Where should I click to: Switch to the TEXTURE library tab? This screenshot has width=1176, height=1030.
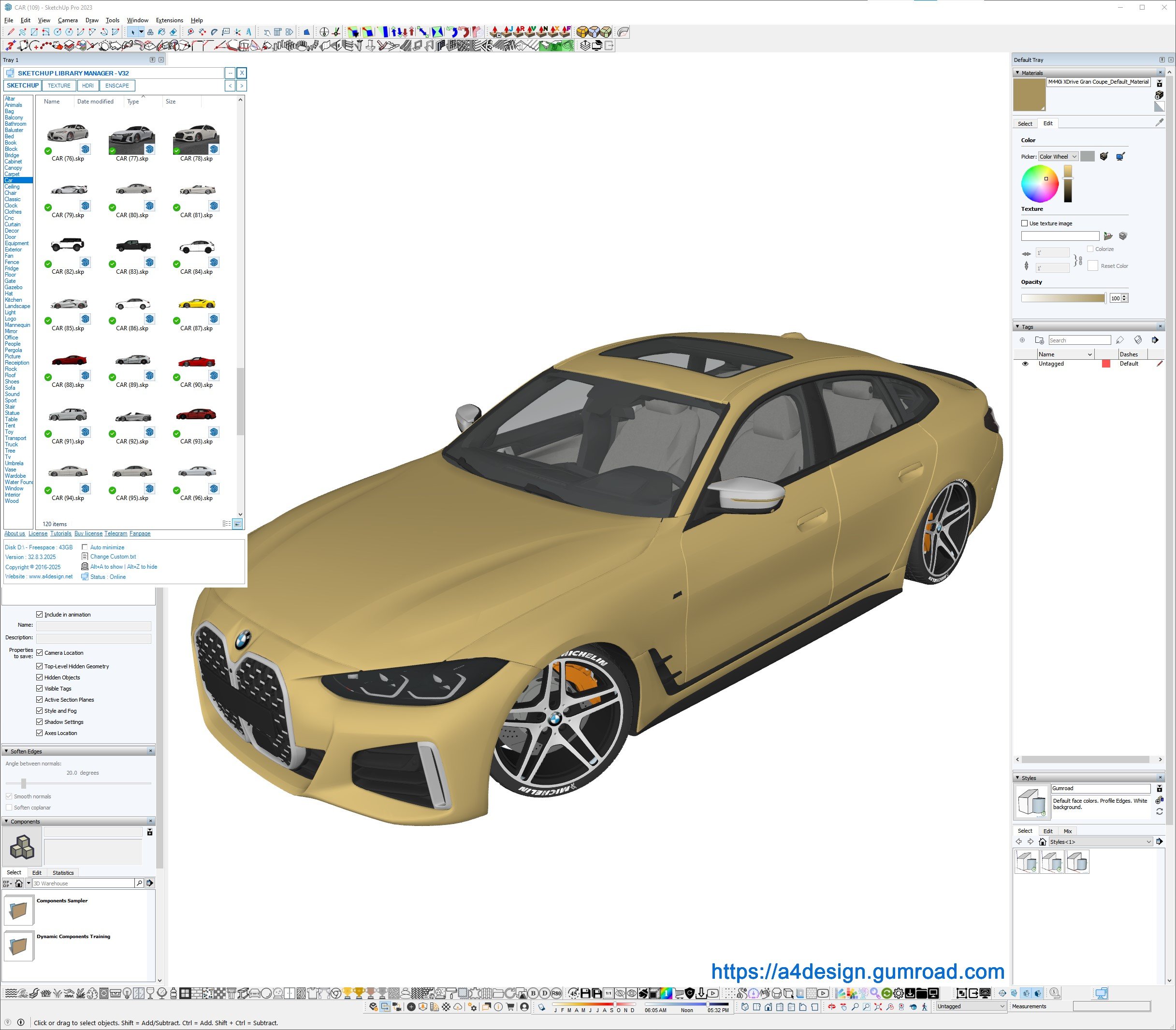click(x=58, y=86)
